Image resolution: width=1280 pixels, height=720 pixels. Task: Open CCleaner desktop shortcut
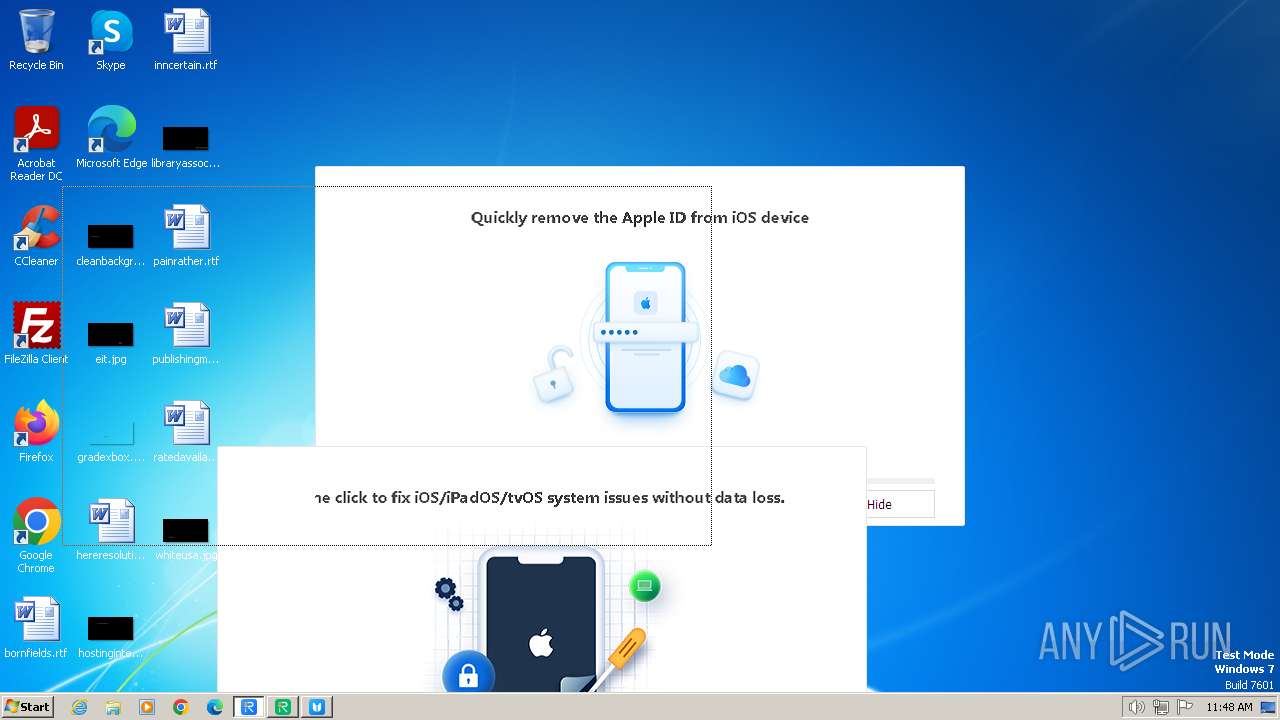pos(36,236)
